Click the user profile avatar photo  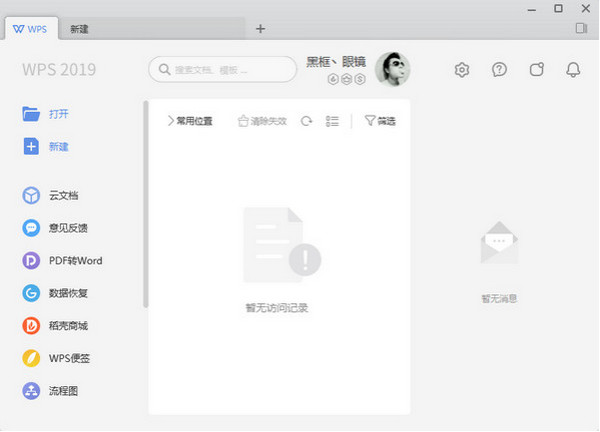pyautogui.click(x=392, y=69)
